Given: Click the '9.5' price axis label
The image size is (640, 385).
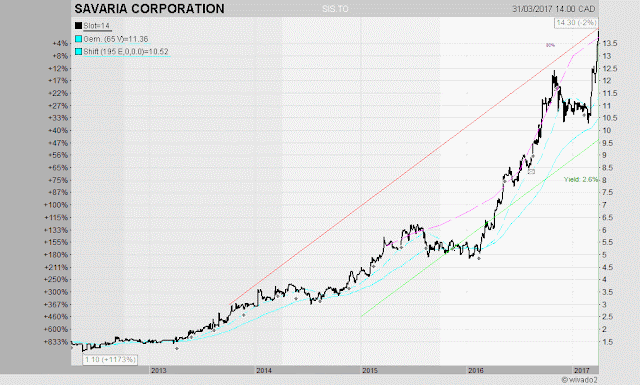Looking at the screenshot, I should (x=608, y=143).
